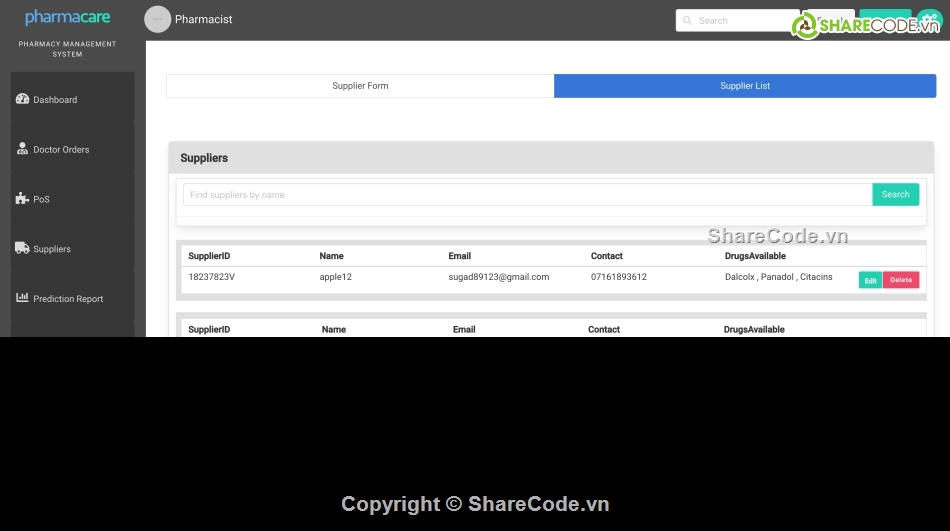
Task: Focus the 'Find suppliers by name' field
Action: pos(527,195)
